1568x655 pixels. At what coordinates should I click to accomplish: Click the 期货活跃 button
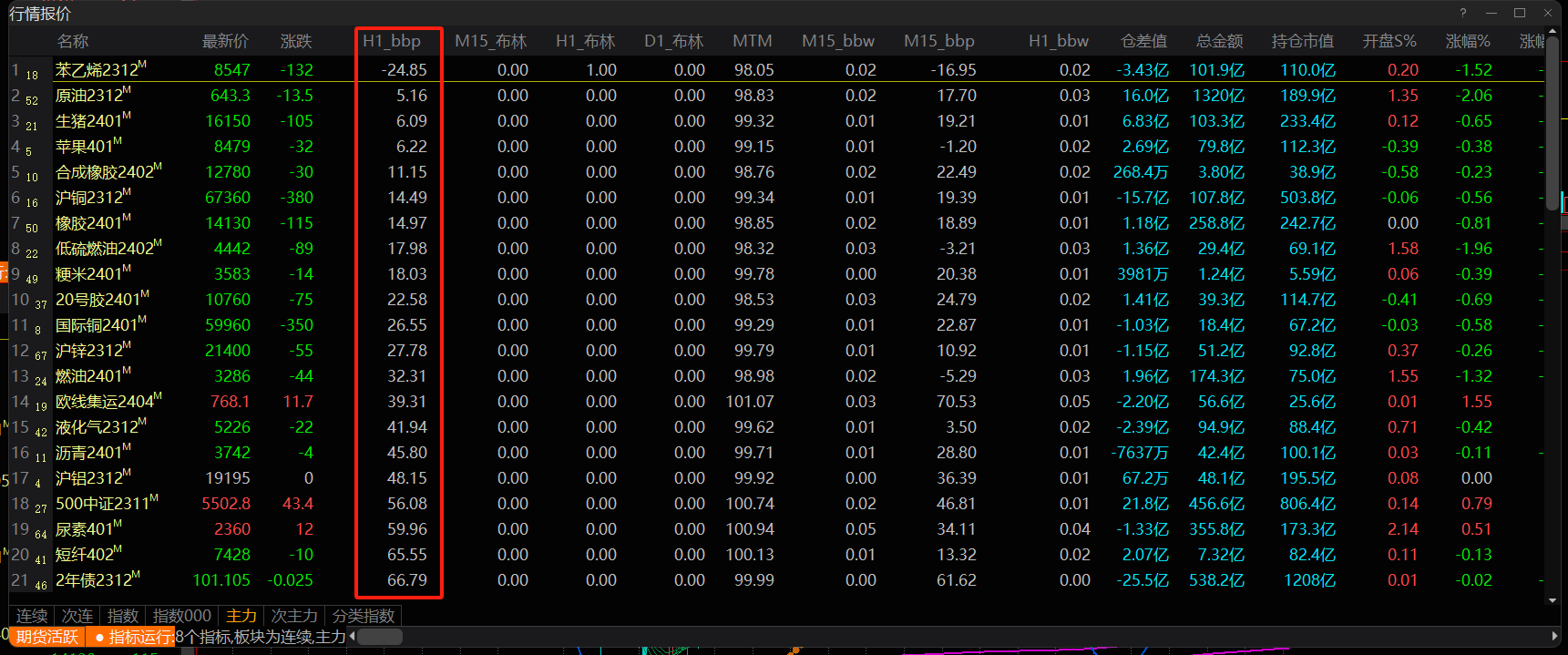pos(47,637)
